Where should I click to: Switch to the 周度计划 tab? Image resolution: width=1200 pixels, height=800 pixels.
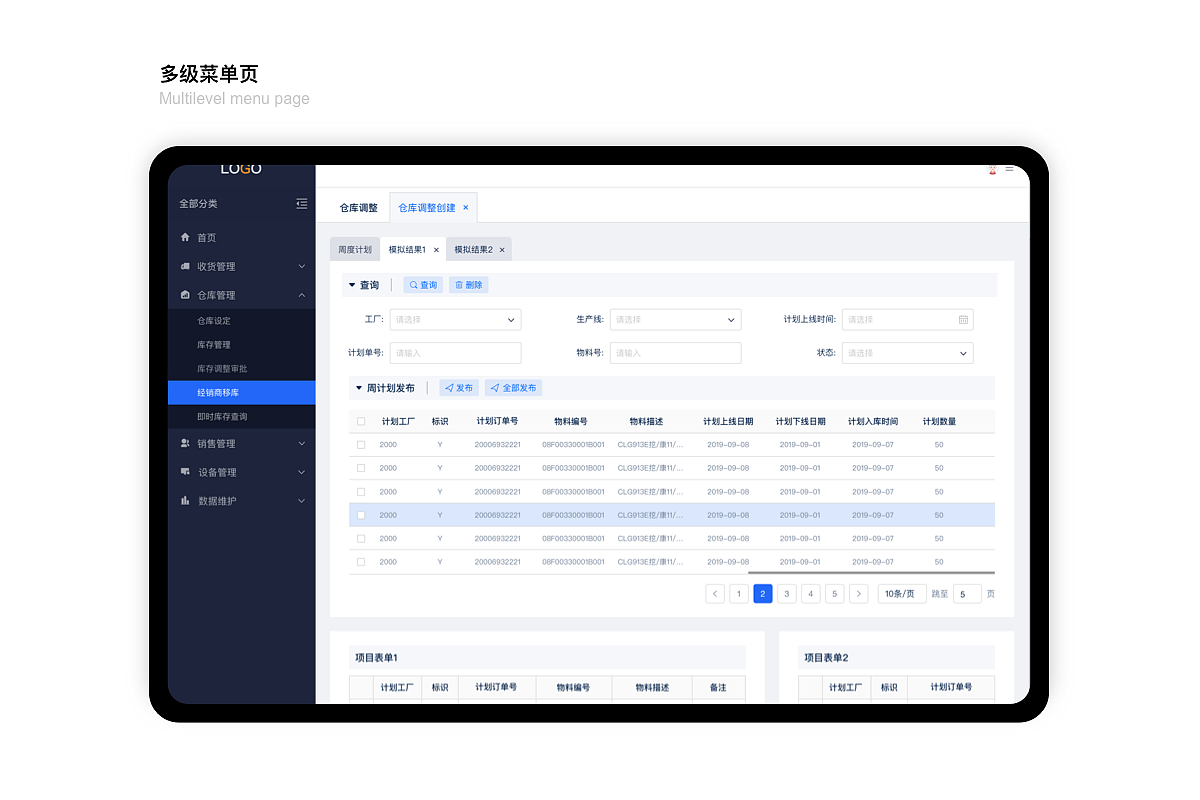(354, 250)
